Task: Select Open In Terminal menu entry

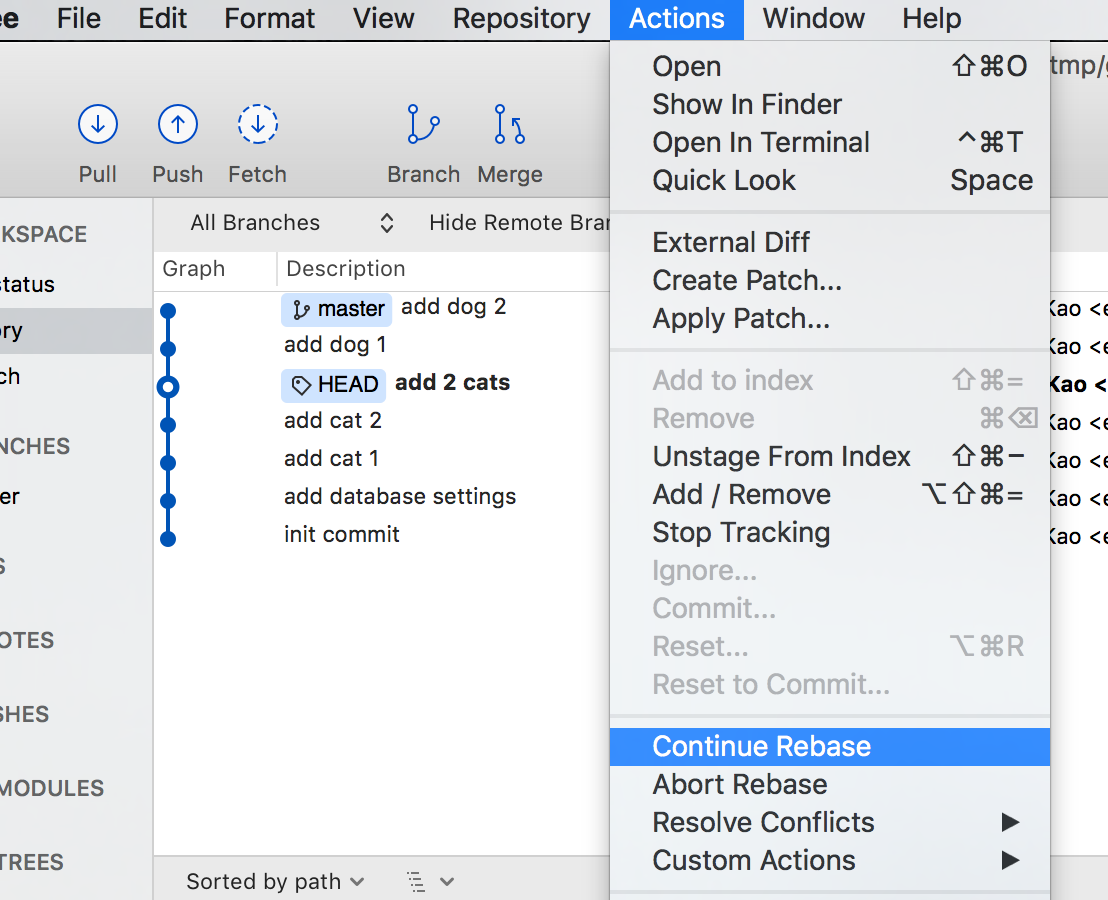Action: coord(761,142)
